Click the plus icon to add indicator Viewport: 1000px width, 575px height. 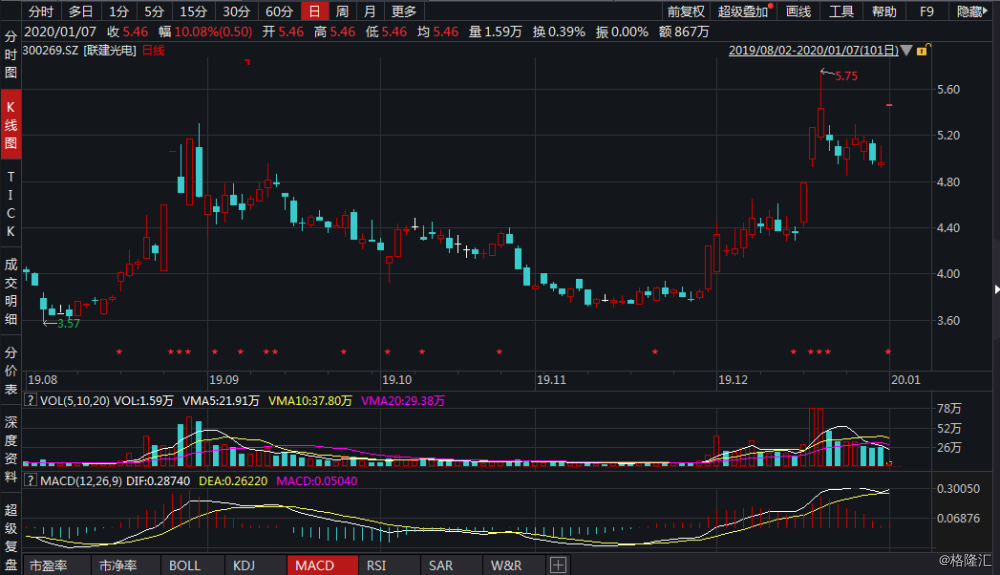coord(557,566)
